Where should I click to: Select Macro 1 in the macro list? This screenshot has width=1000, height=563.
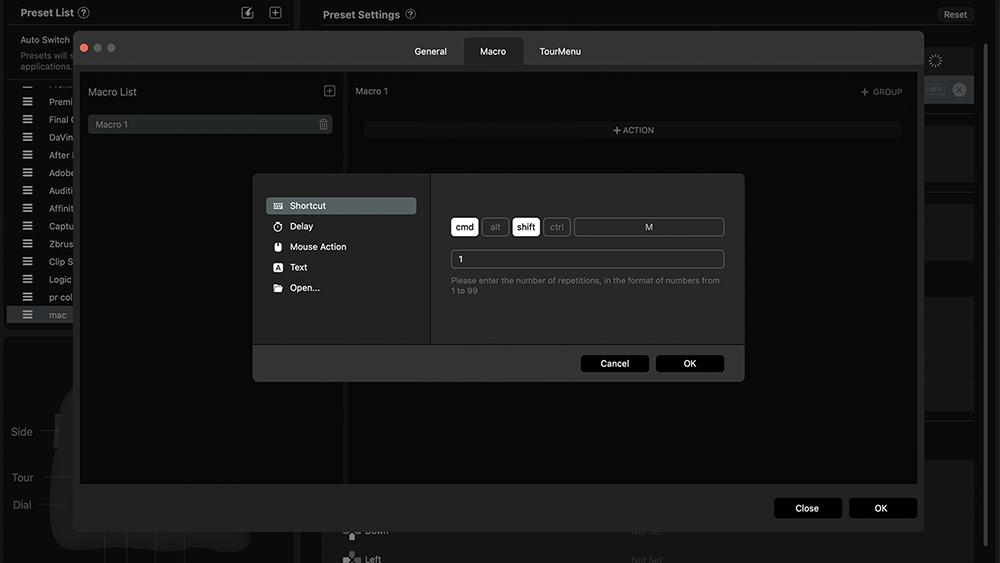click(x=210, y=124)
